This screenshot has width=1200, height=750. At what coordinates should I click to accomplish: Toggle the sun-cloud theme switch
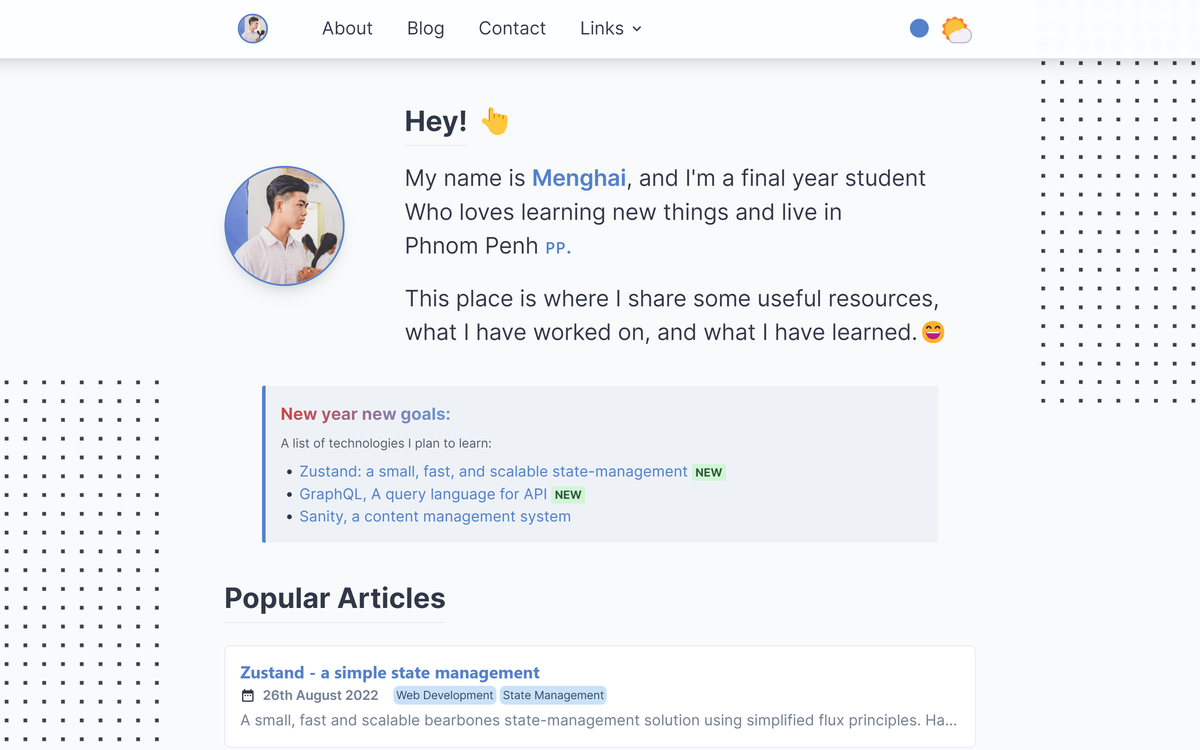[956, 30]
